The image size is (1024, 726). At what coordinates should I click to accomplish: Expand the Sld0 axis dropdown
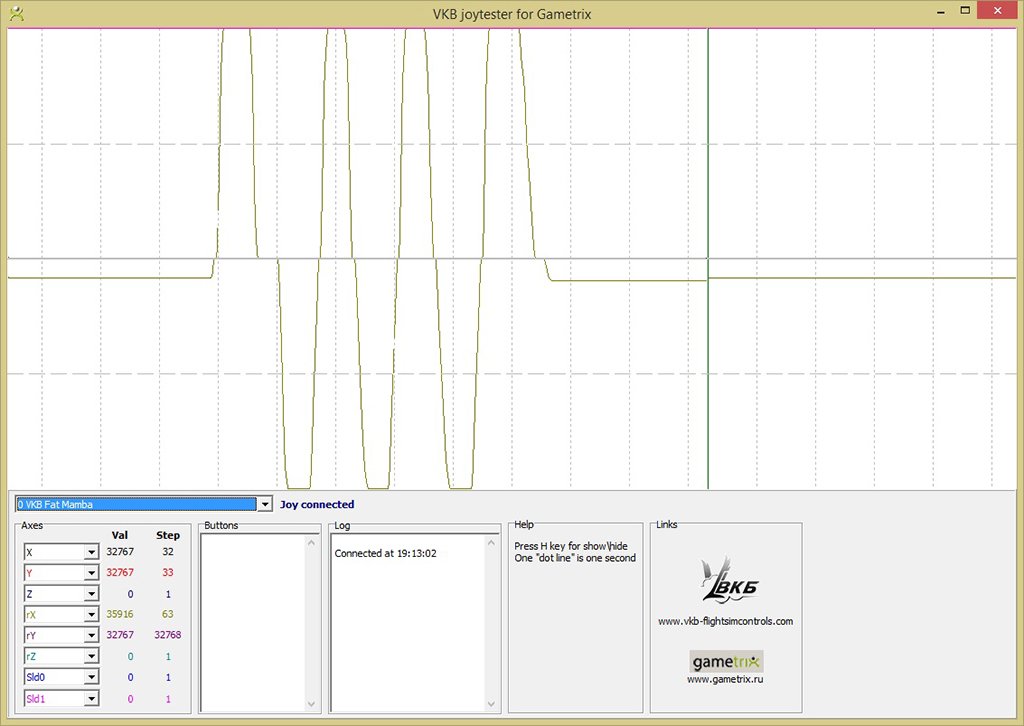(91, 677)
